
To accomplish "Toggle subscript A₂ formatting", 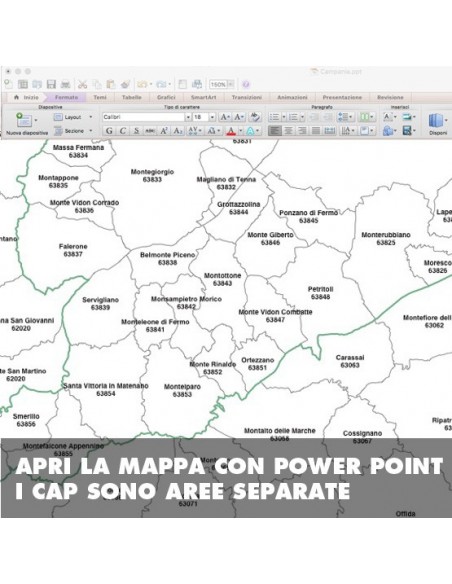I will click(x=178, y=131).
